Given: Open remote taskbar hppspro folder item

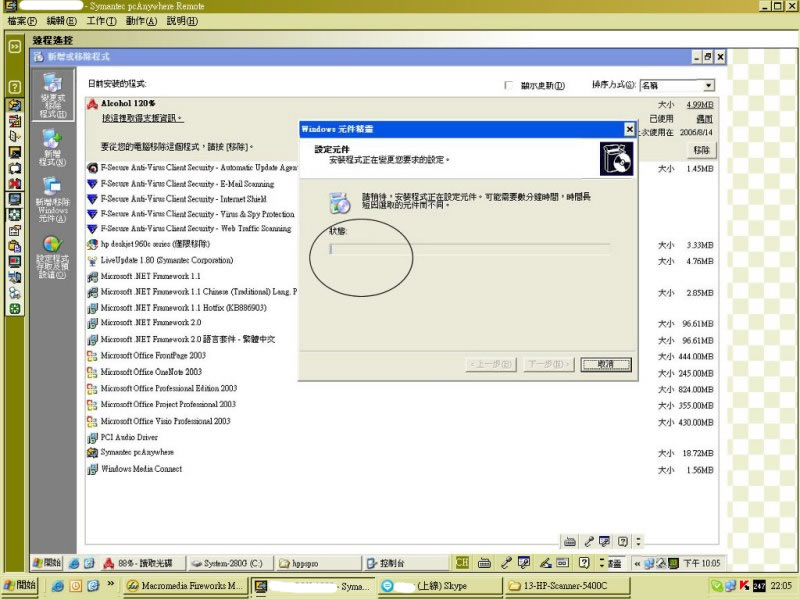Looking at the screenshot, I should pos(317,563).
